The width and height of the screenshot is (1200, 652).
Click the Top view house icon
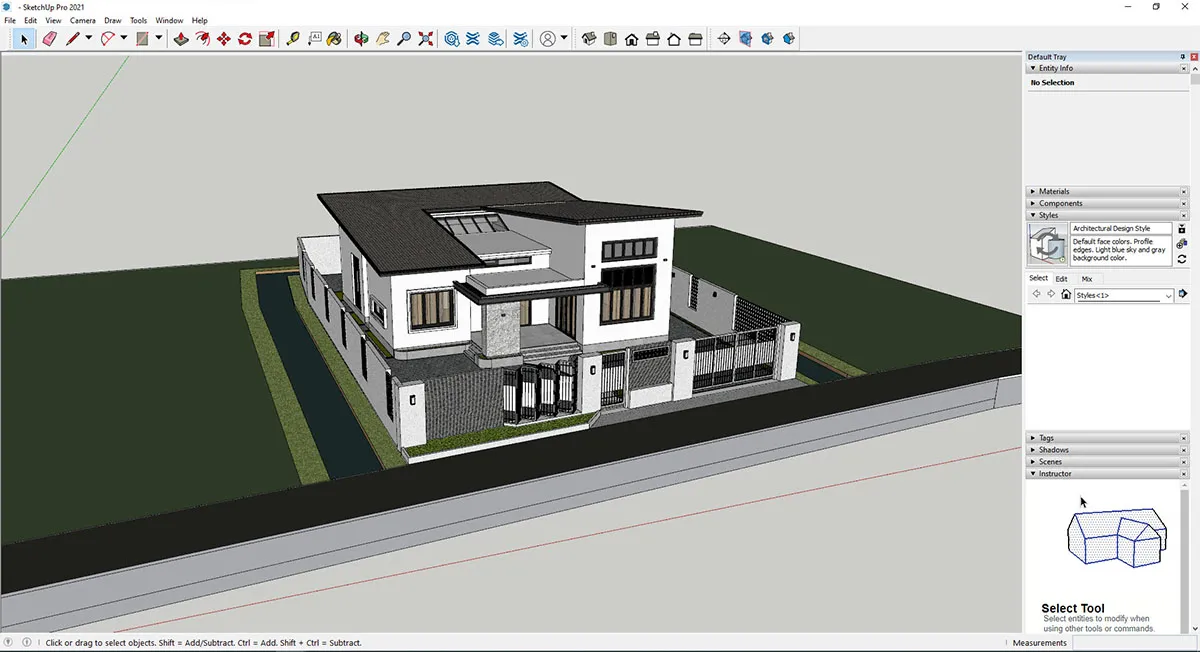[x=610, y=38]
